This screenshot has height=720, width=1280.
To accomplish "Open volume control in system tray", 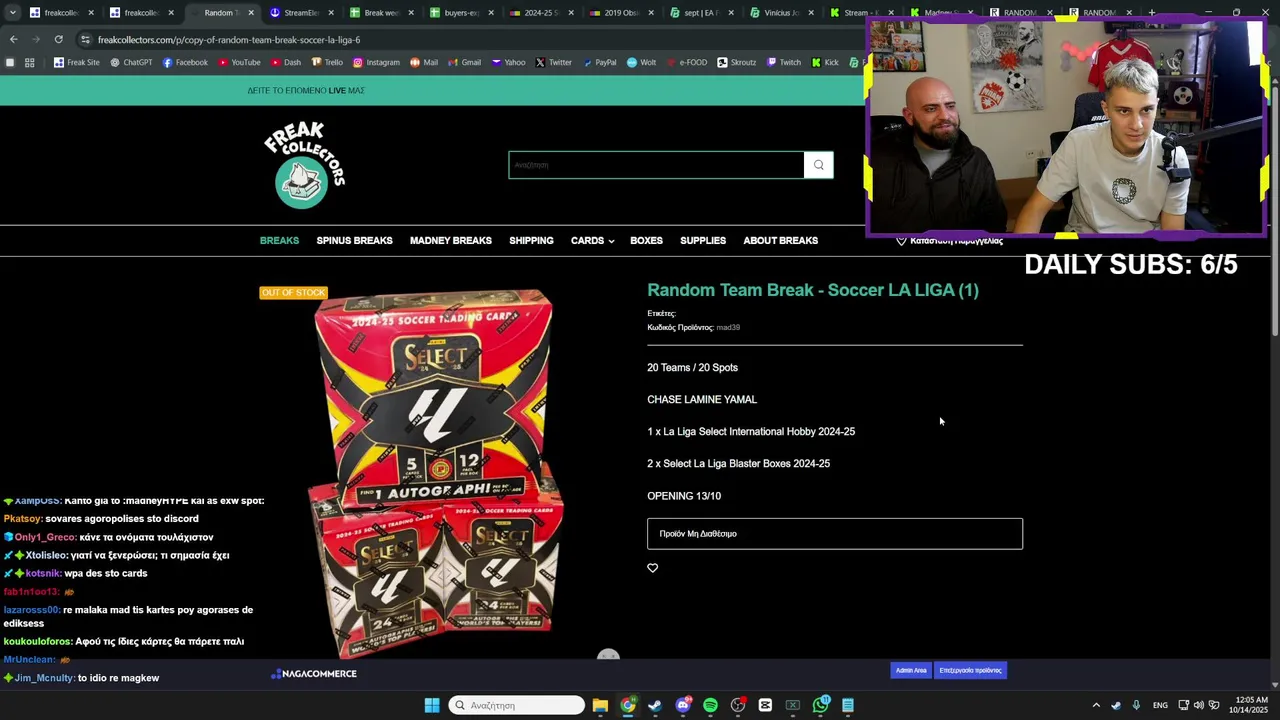I will point(1198,705).
